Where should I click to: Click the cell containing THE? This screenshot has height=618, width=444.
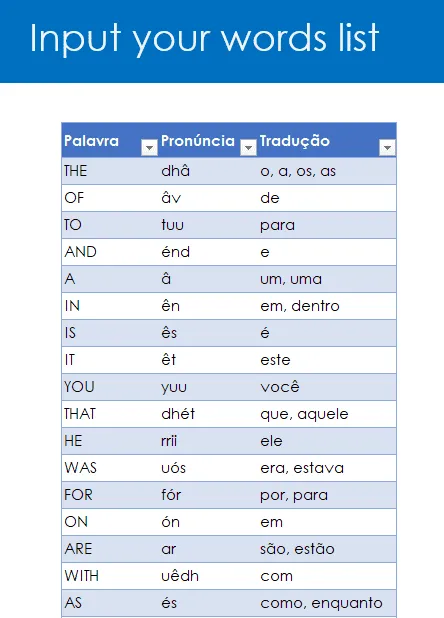(x=110, y=171)
